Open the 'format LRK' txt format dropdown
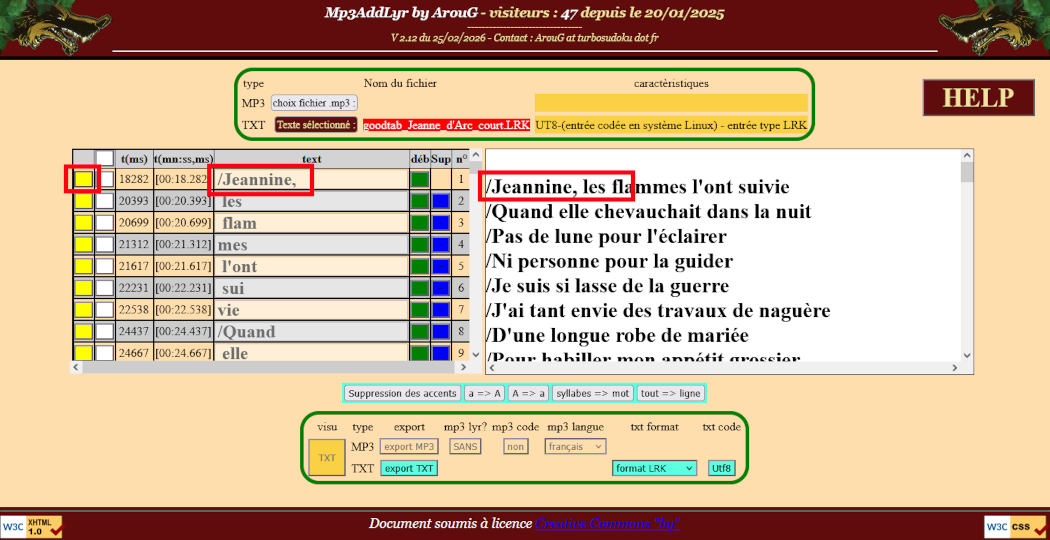The image size is (1050, 540). point(655,468)
